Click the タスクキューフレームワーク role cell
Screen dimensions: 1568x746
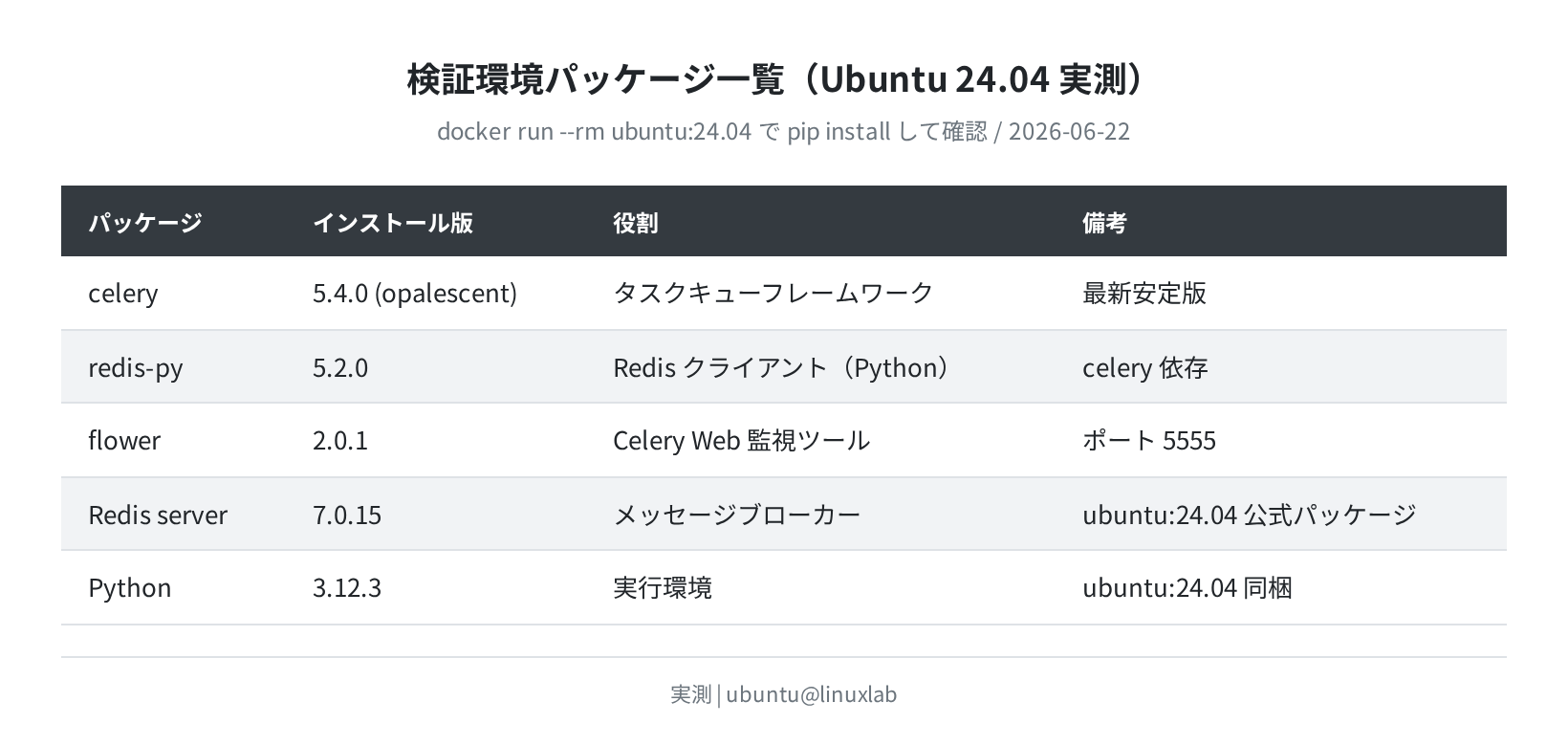(x=773, y=293)
